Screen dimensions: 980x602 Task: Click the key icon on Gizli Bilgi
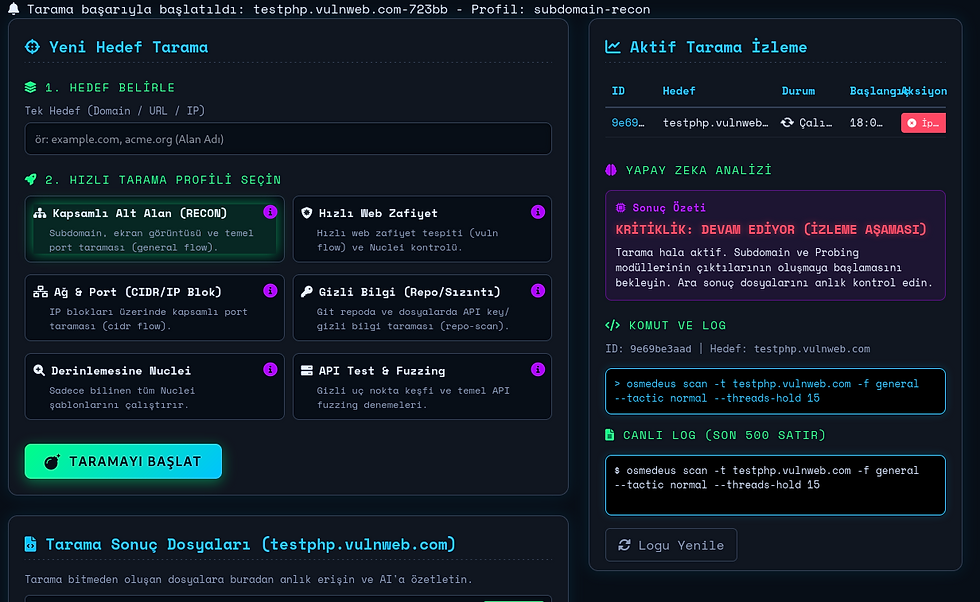point(307,292)
